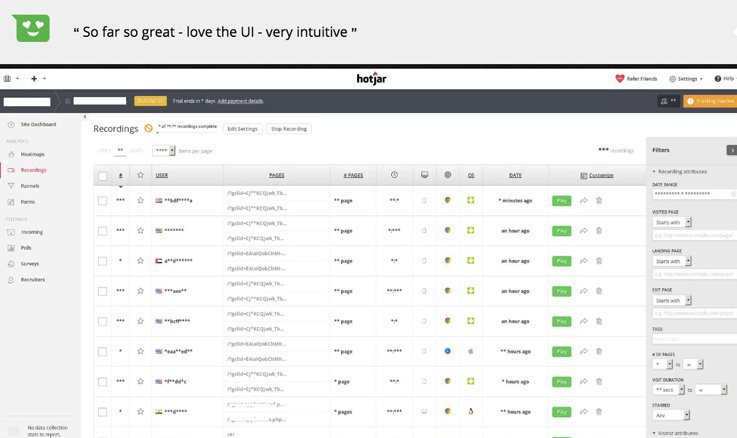Star the ***d**** recording
The height and width of the screenshot is (438, 737).
click(140, 411)
